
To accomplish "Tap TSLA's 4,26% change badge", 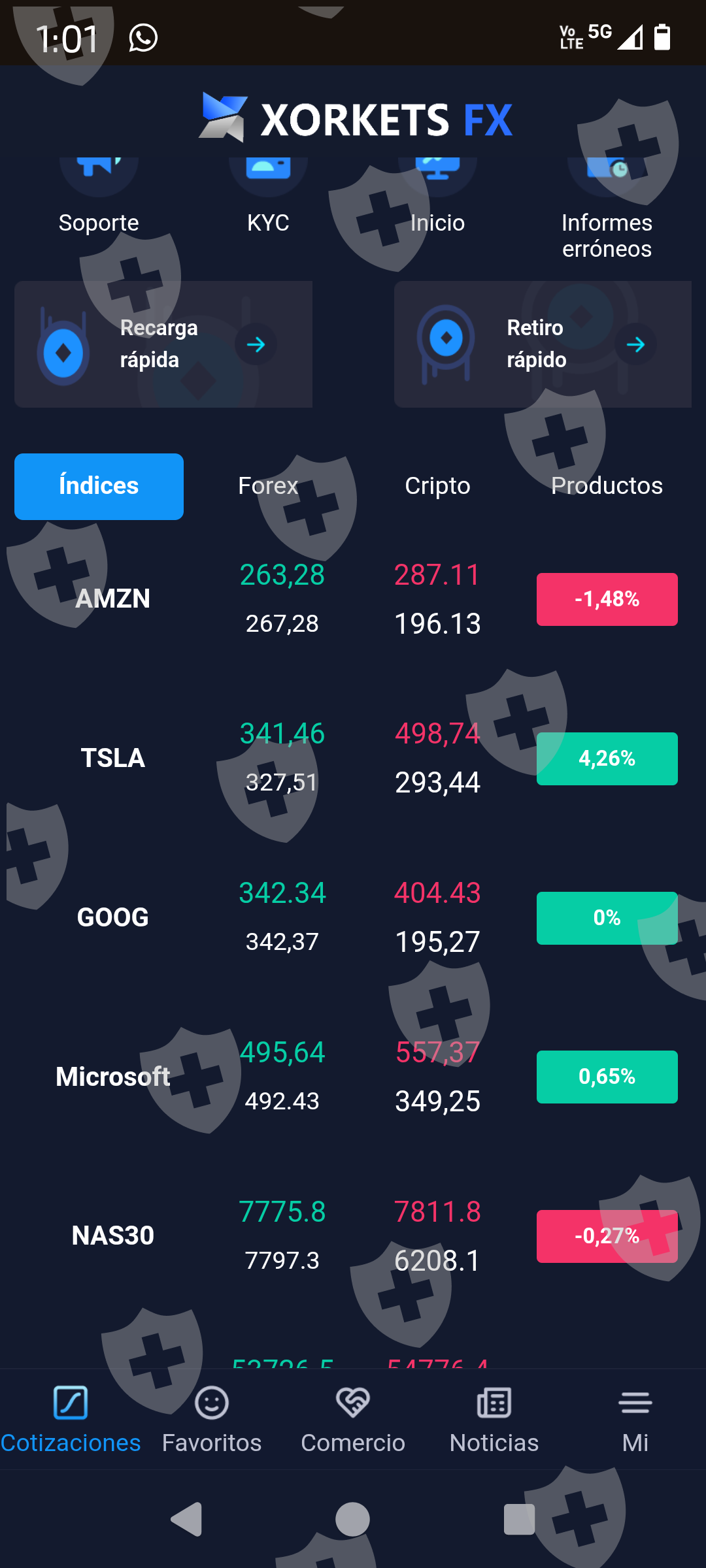I will coord(607,759).
